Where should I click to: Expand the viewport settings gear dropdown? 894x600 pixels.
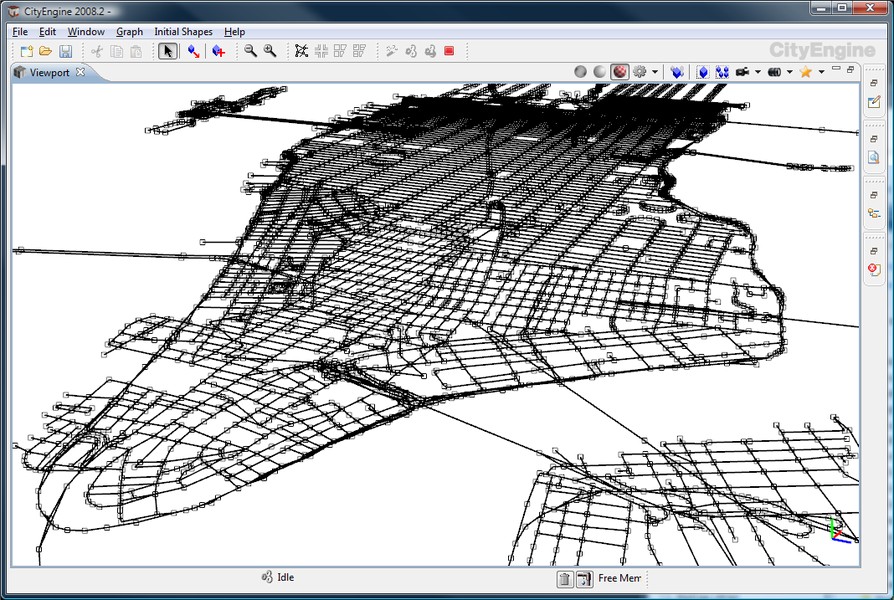(655, 72)
